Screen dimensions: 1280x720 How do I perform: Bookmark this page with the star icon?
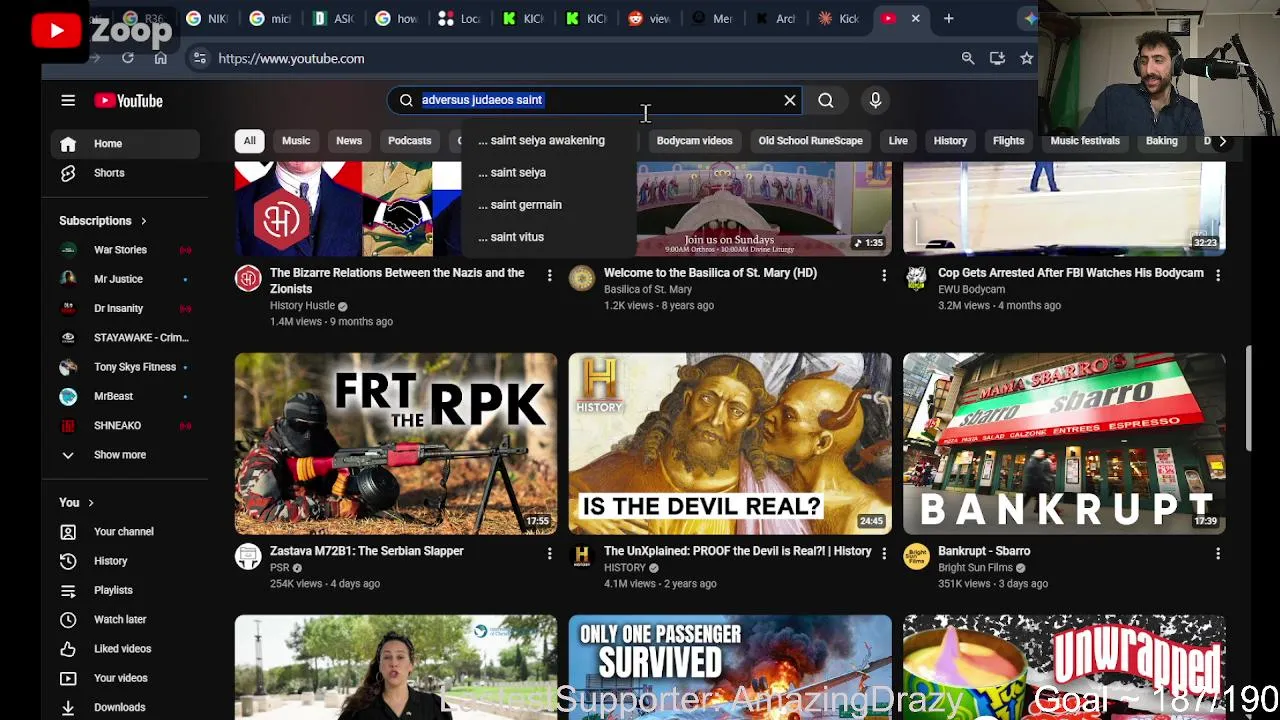click(1026, 58)
